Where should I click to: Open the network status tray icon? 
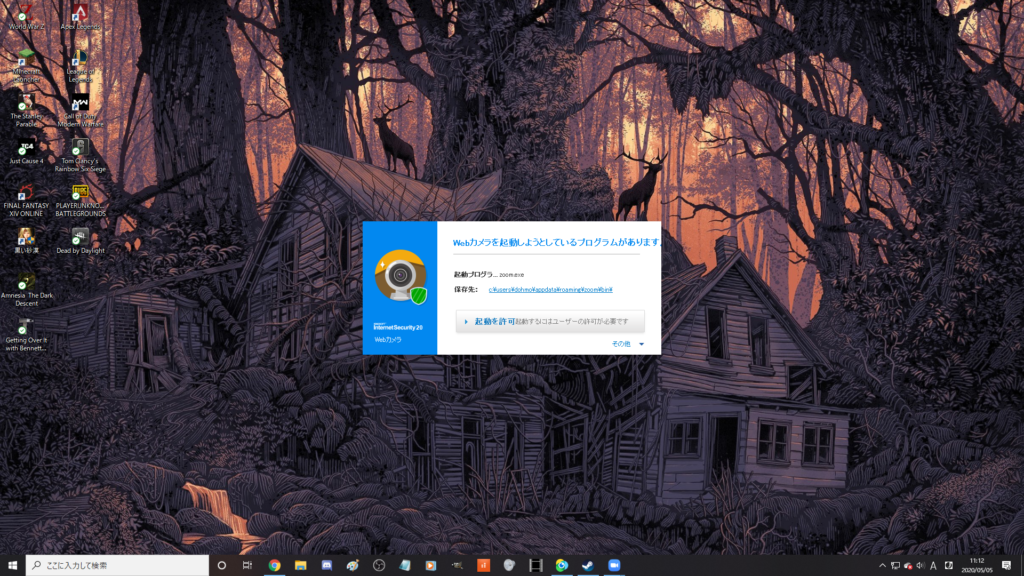coord(895,566)
